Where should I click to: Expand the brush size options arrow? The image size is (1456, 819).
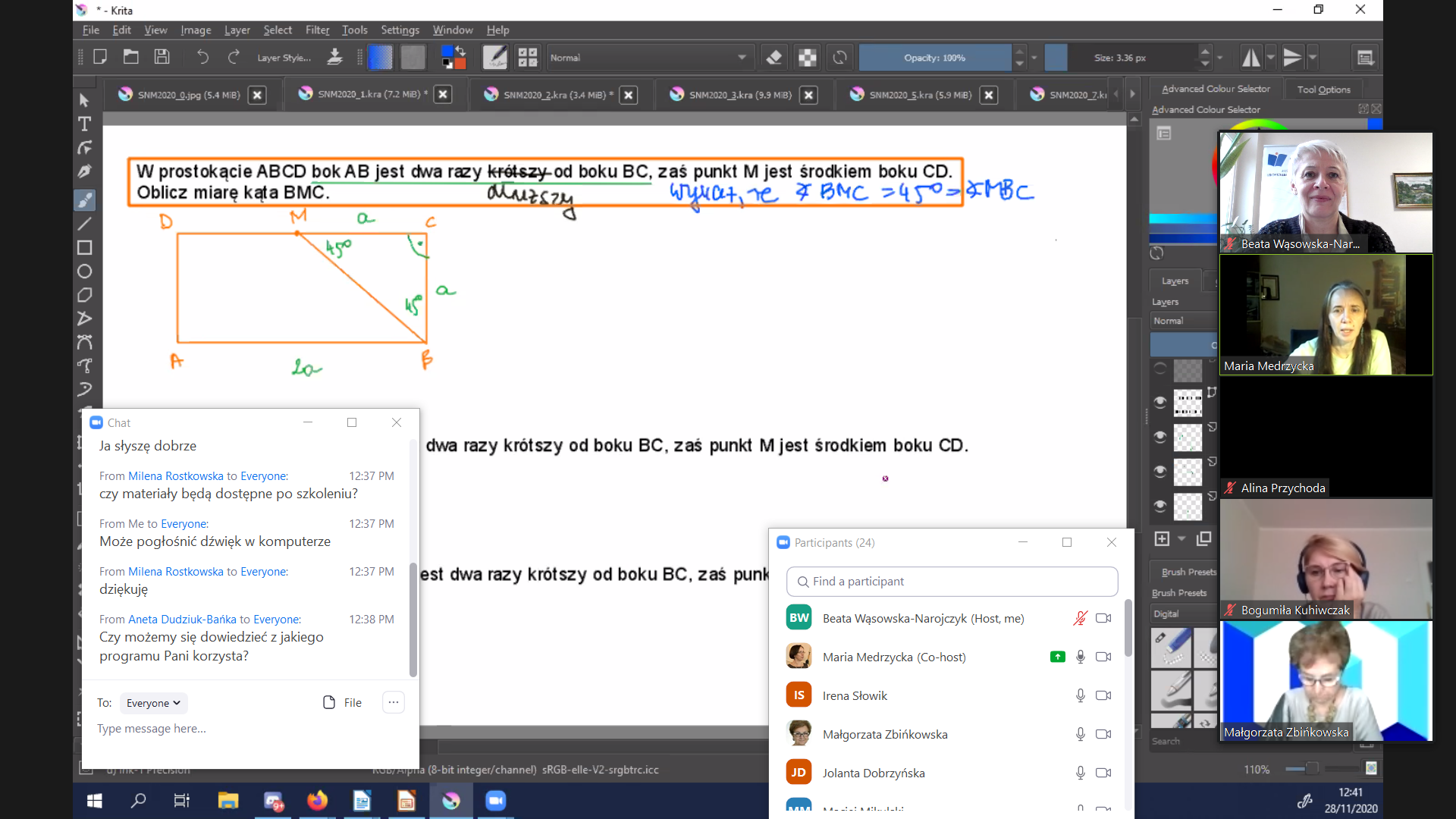1220,58
